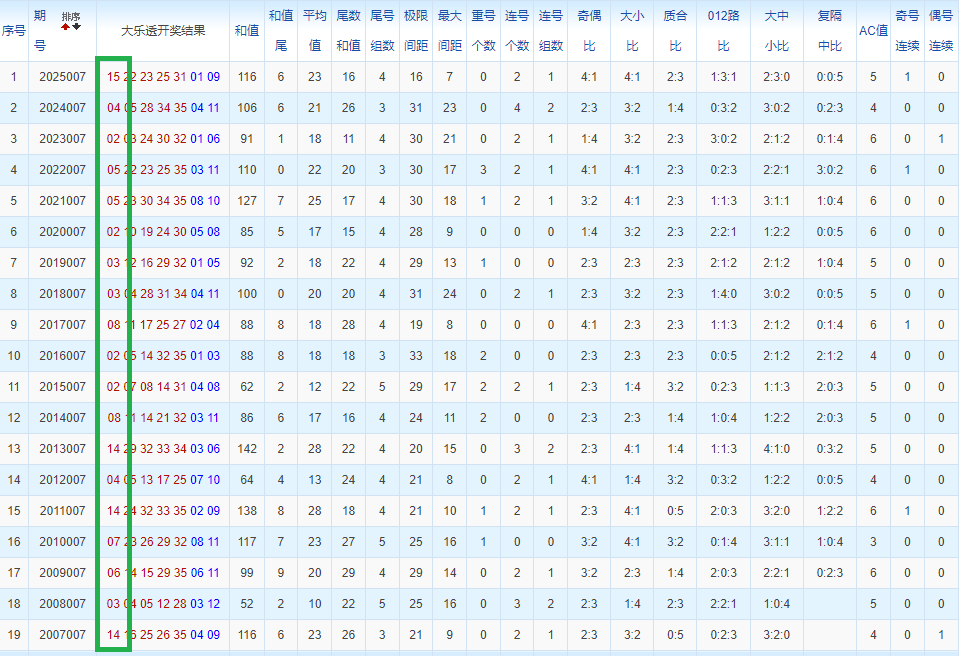This screenshot has height=656, width=964.
Task: Click period number 2023007
Action: pos(62,139)
